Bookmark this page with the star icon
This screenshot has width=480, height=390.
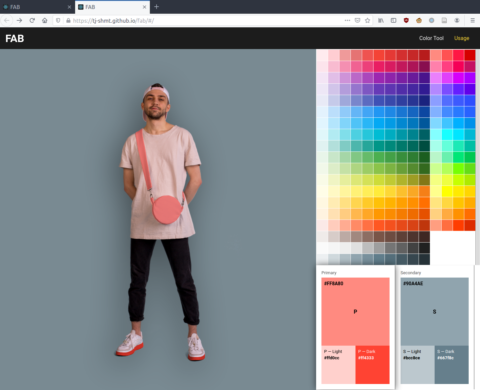[x=367, y=20]
